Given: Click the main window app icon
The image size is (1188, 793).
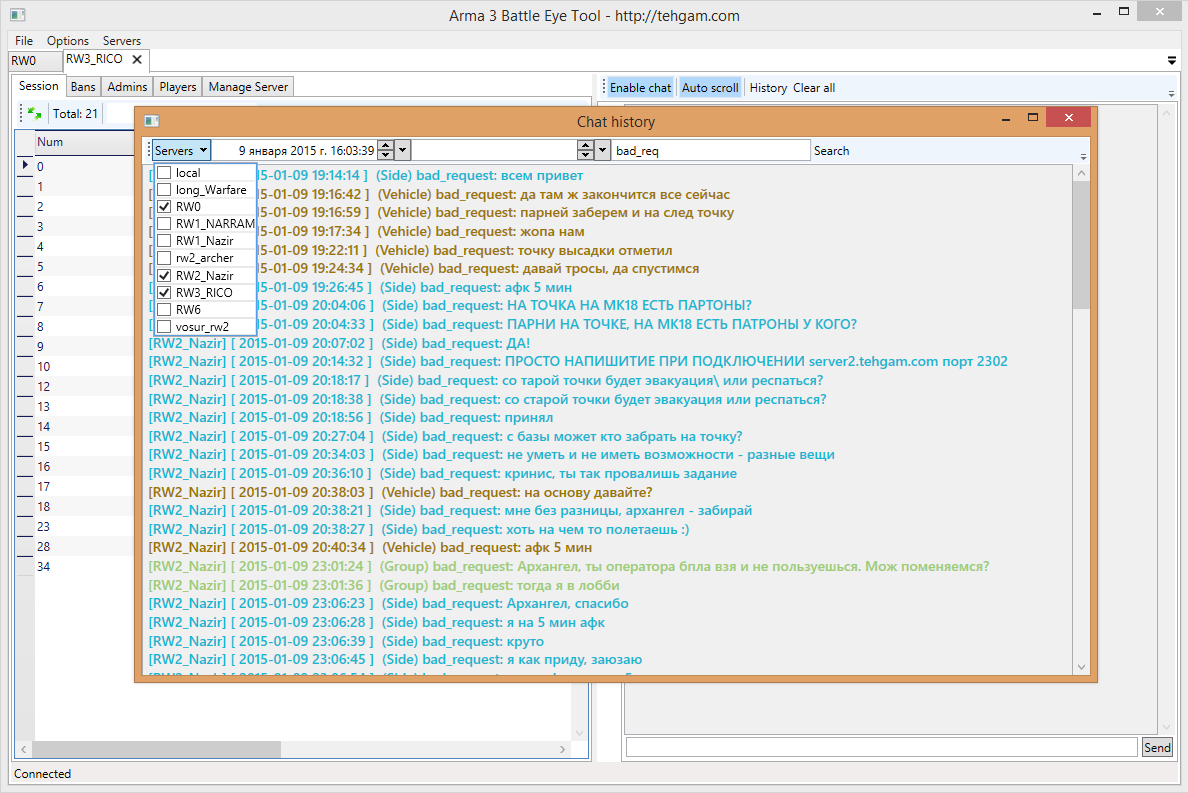Looking at the screenshot, I should [17, 14].
